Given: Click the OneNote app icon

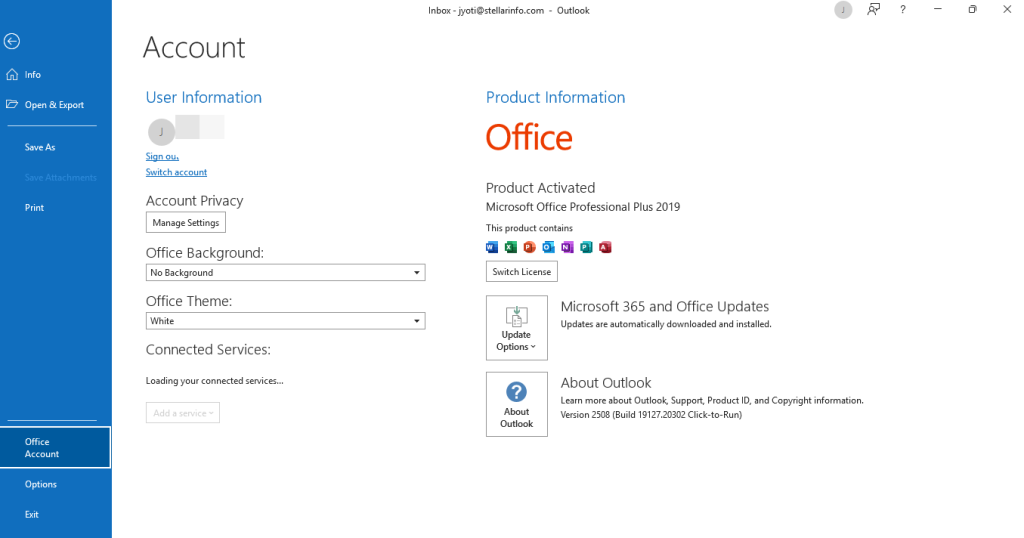Looking at the screenshot, I should (568, 247).
